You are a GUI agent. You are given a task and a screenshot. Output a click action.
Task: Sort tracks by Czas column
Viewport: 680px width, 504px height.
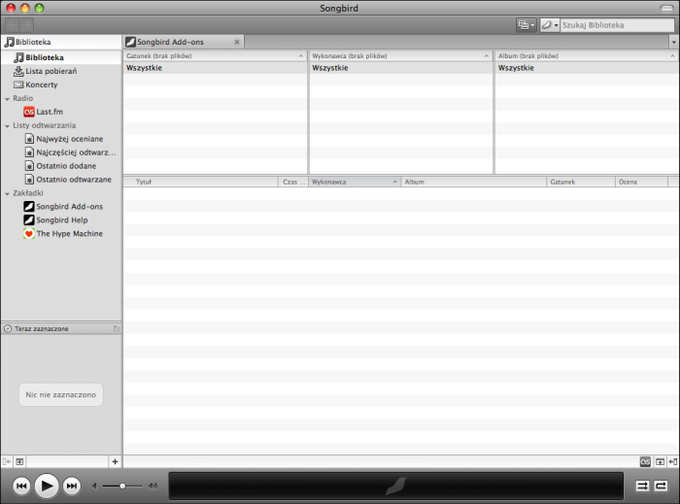(293, 182)
